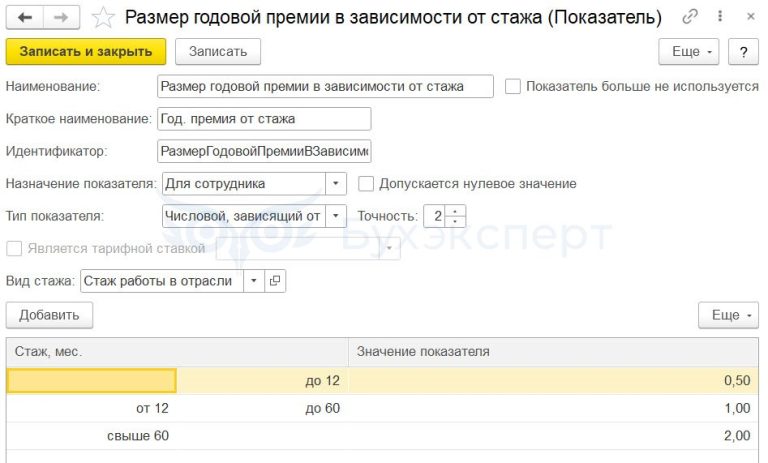Add form to favorites with star icon
The width and height of the screenshot is (768, 463).
click(x=102, y=17)
